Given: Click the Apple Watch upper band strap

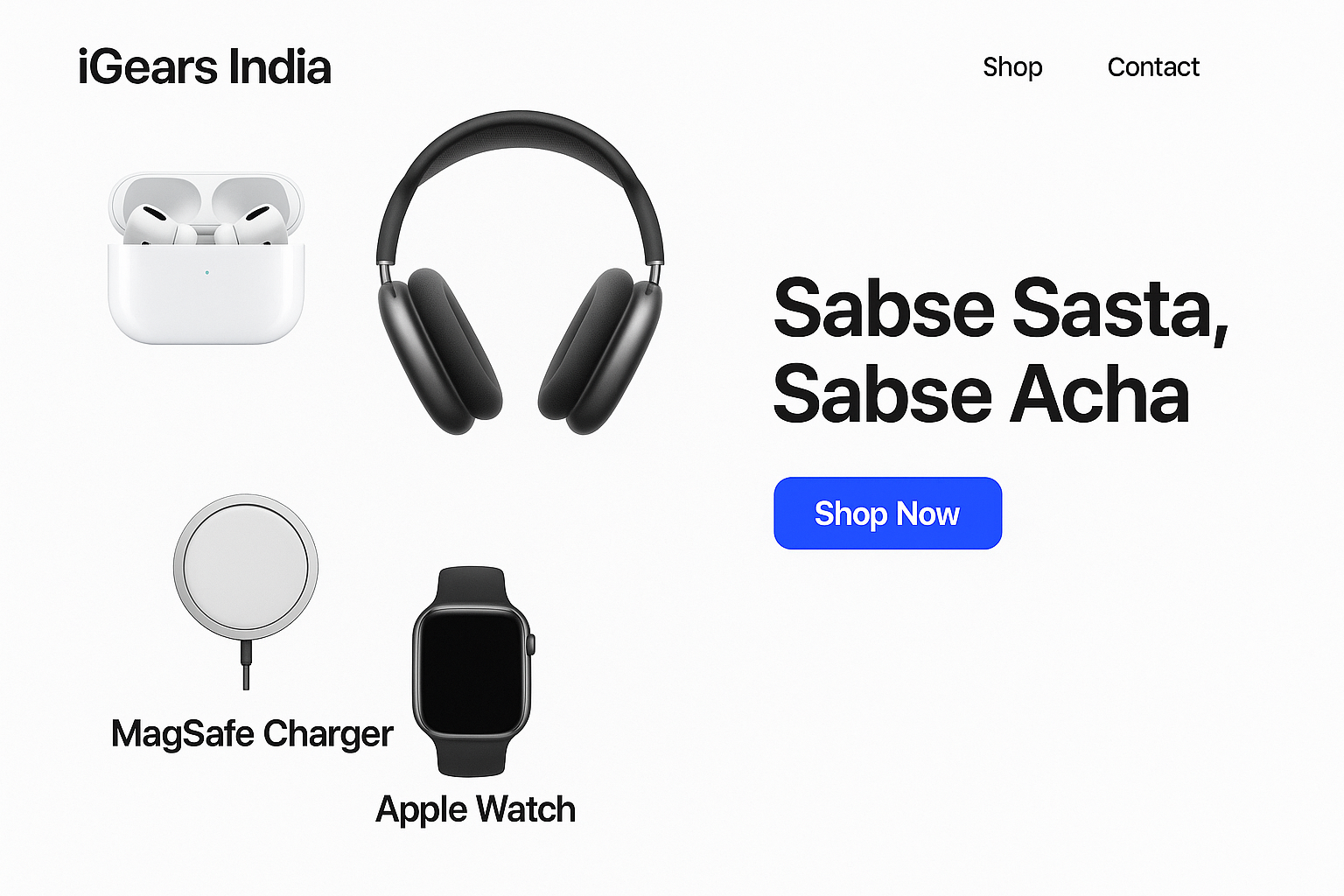Looking at the screenshot, I should (472, 586).
